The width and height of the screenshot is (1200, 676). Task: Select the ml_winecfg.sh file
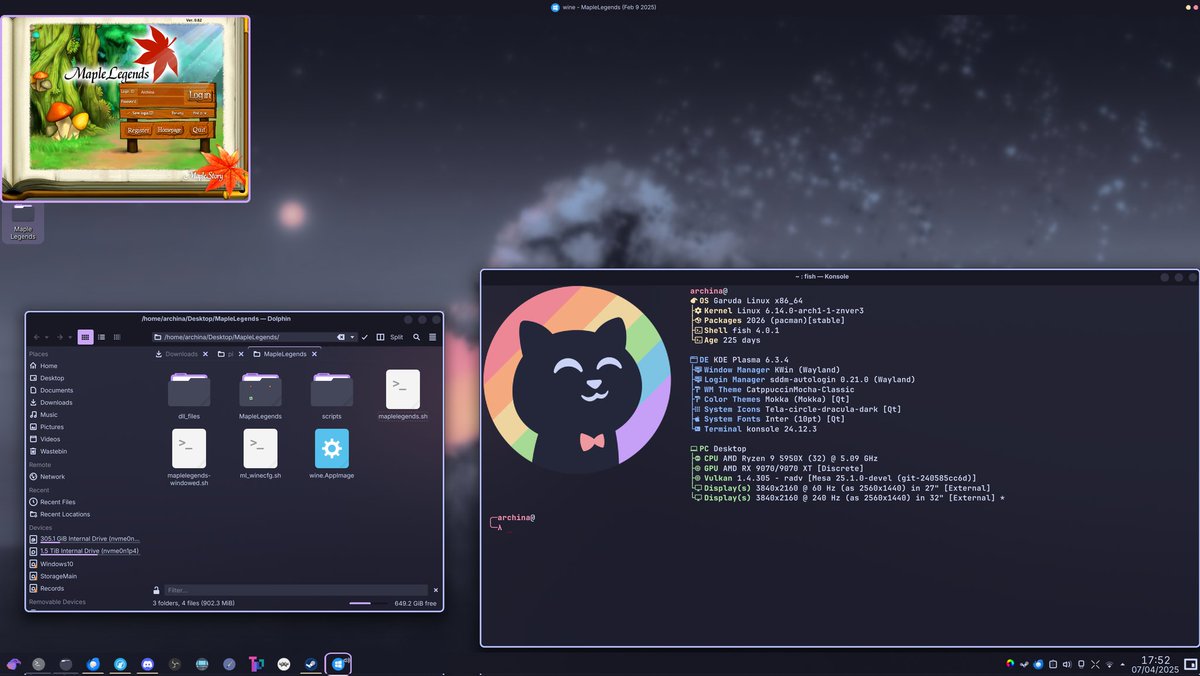(x=260, y=452)
